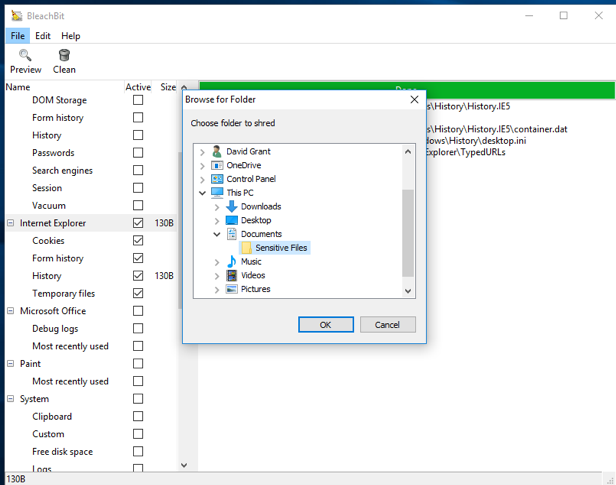Enable the Clipboard checkbox under System
The height and width of the screenshot is (485, 616).
pos(138,416)
